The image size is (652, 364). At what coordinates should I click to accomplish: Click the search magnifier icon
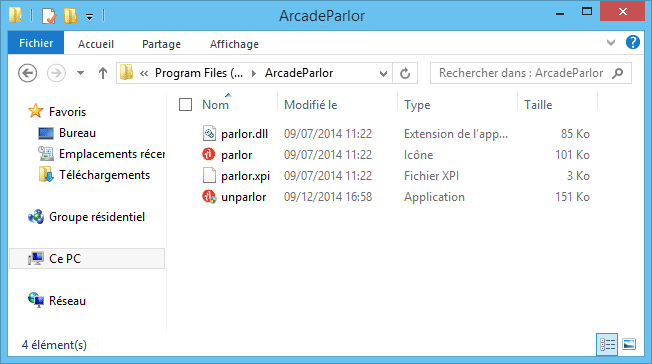618,73
